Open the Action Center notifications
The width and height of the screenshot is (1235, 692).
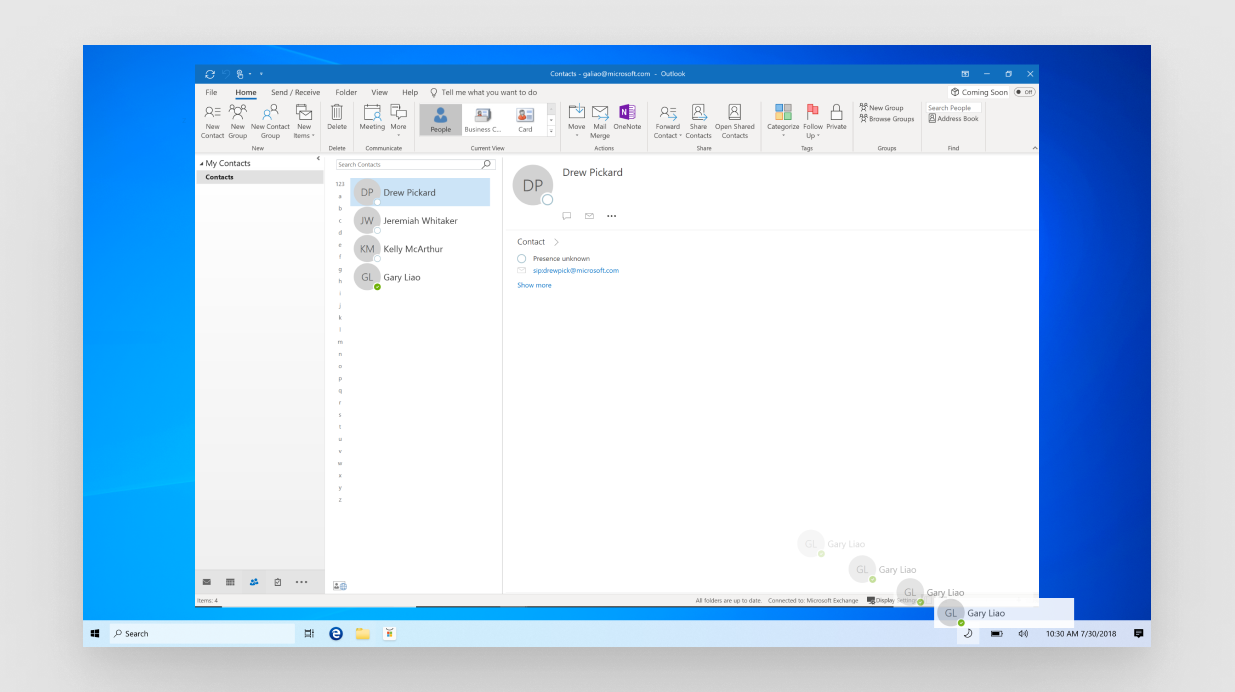(1138, 633)
